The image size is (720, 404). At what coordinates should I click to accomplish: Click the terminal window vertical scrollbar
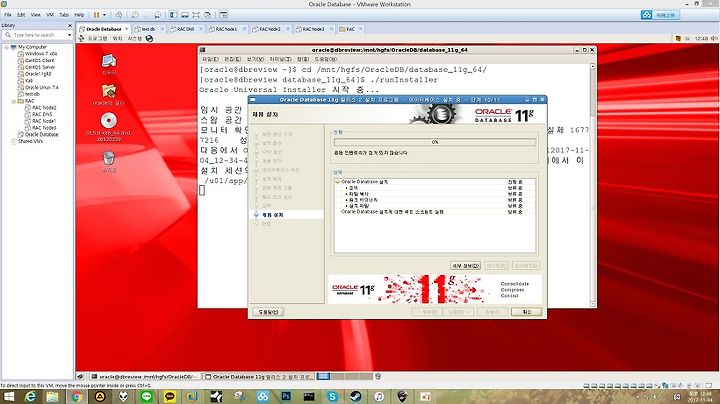pyautogui.click(x=592, y=185)
